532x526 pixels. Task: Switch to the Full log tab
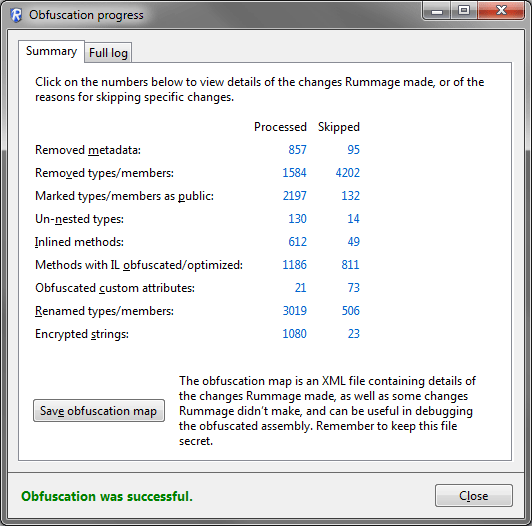click(x=108, y=53)
